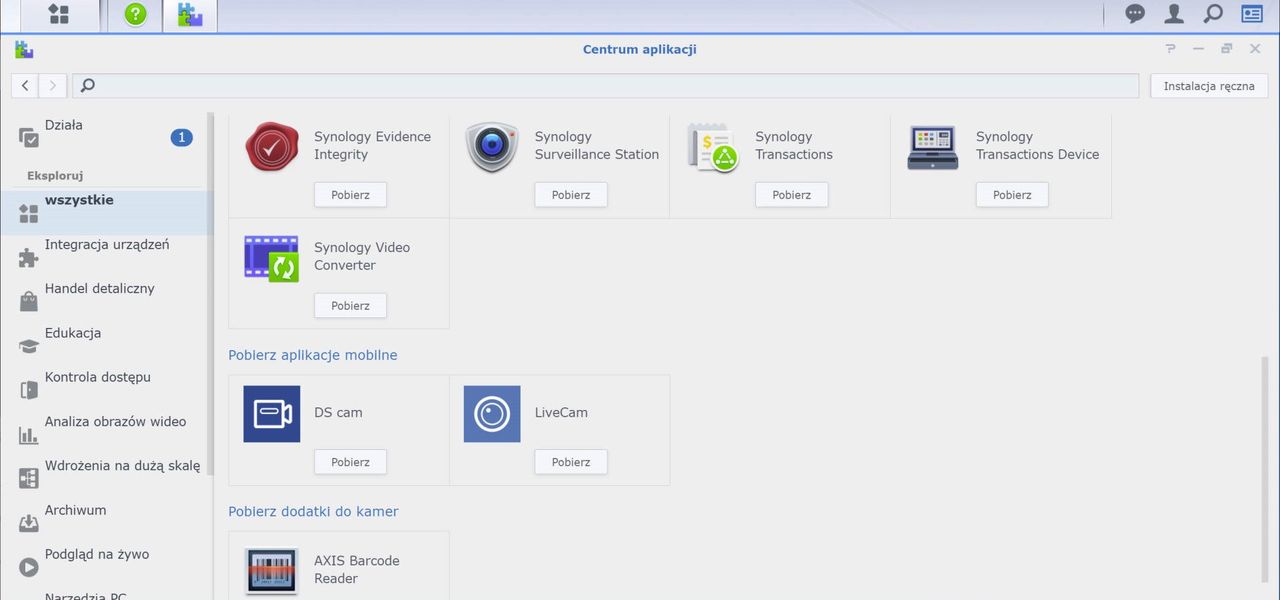Click the help question mark in the window title bar
The width and height of the screenshot is (1280, 600).
pos(1171,49)
